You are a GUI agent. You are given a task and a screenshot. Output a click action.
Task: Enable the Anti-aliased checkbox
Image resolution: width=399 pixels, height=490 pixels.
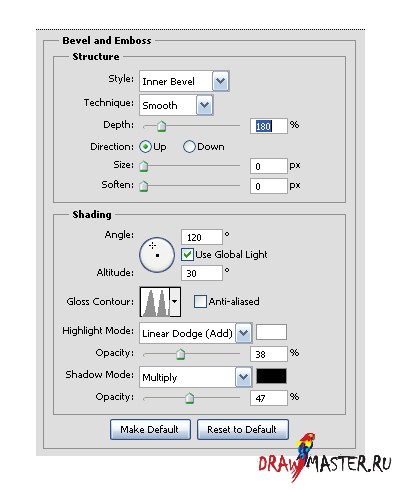click(200, 301)
